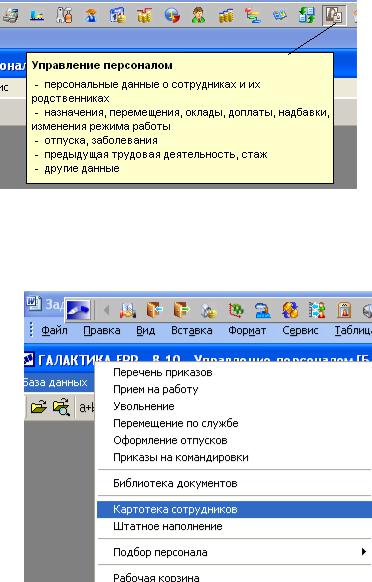This screenshot has height=582, width=372.
Task: Open the Формат menu
Action: pos(247,330)
